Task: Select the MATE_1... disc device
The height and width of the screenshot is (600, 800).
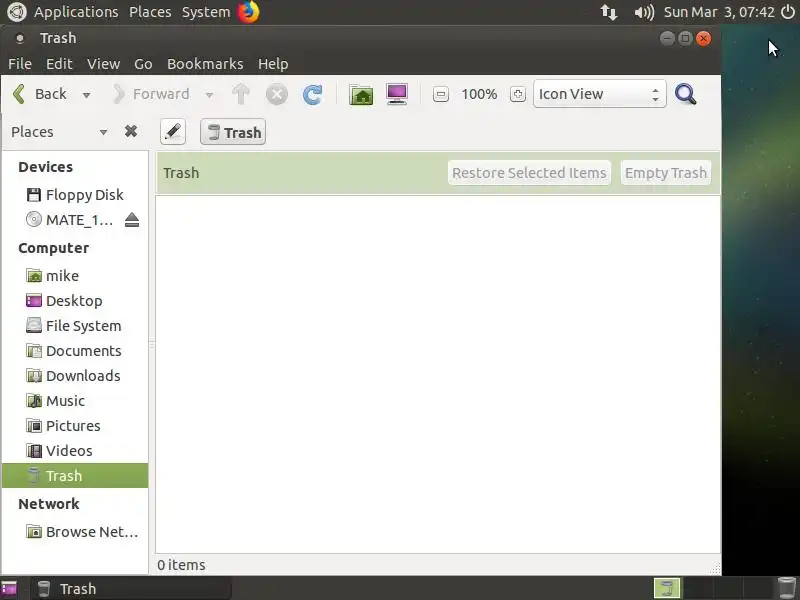Action: 69,220
